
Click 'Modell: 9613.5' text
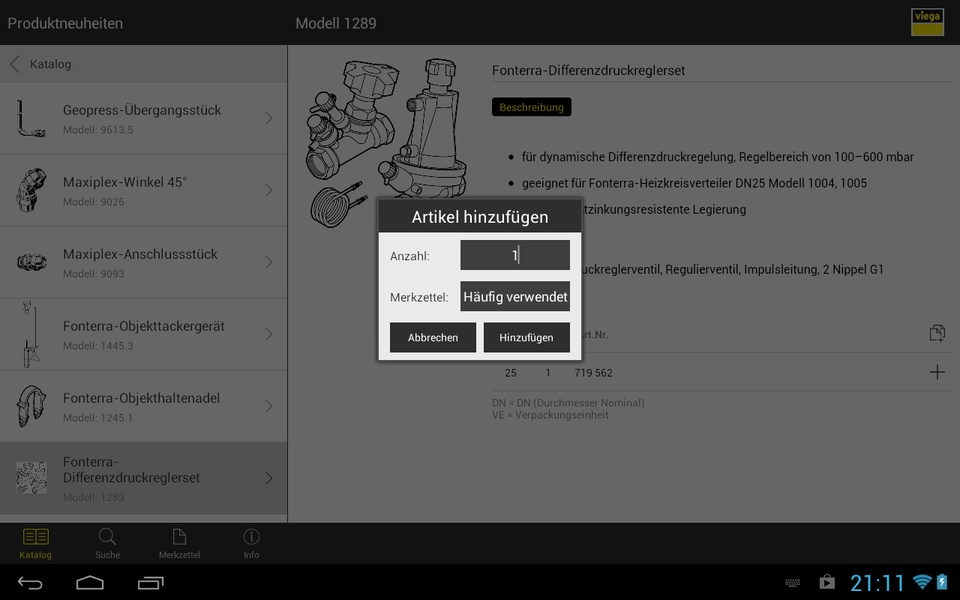(98, 130)
